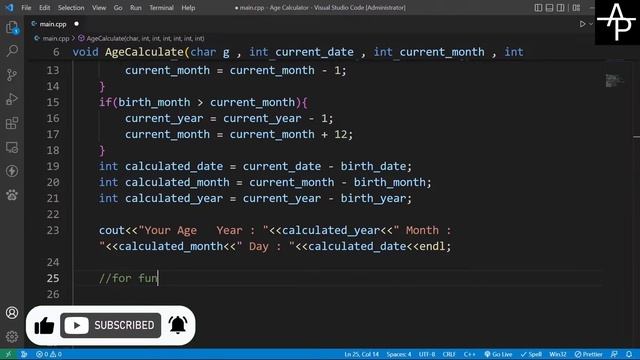Toggle the bottom panel layout icon
Screen dimensions: 640x360
point(549,7)
